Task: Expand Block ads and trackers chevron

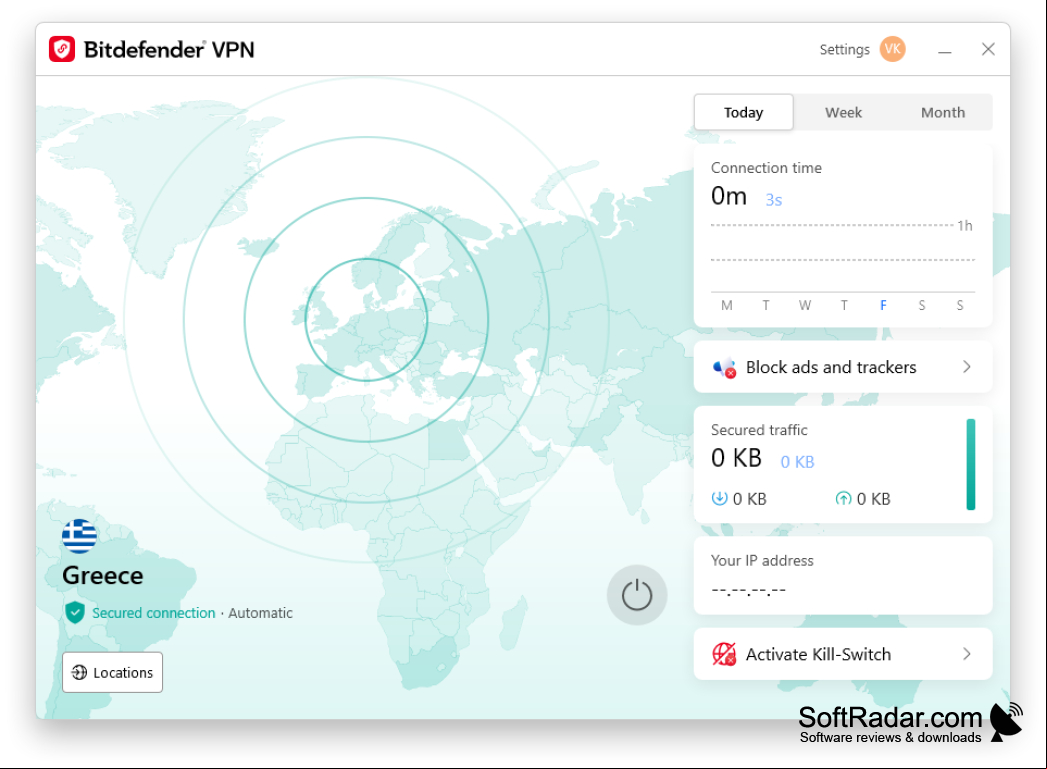Action: [966, 366]
